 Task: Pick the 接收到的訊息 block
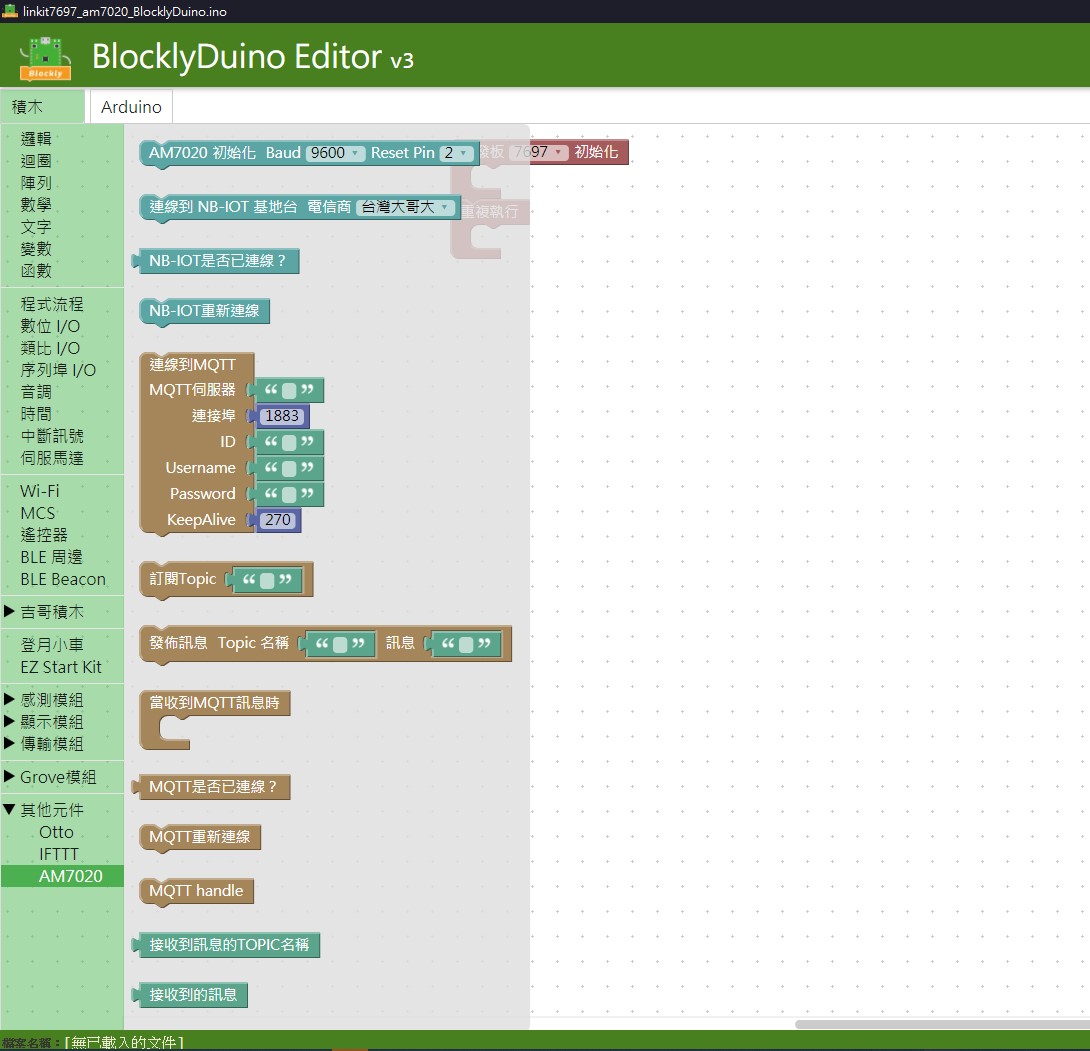pyautogui.click(x=190, y=995)
